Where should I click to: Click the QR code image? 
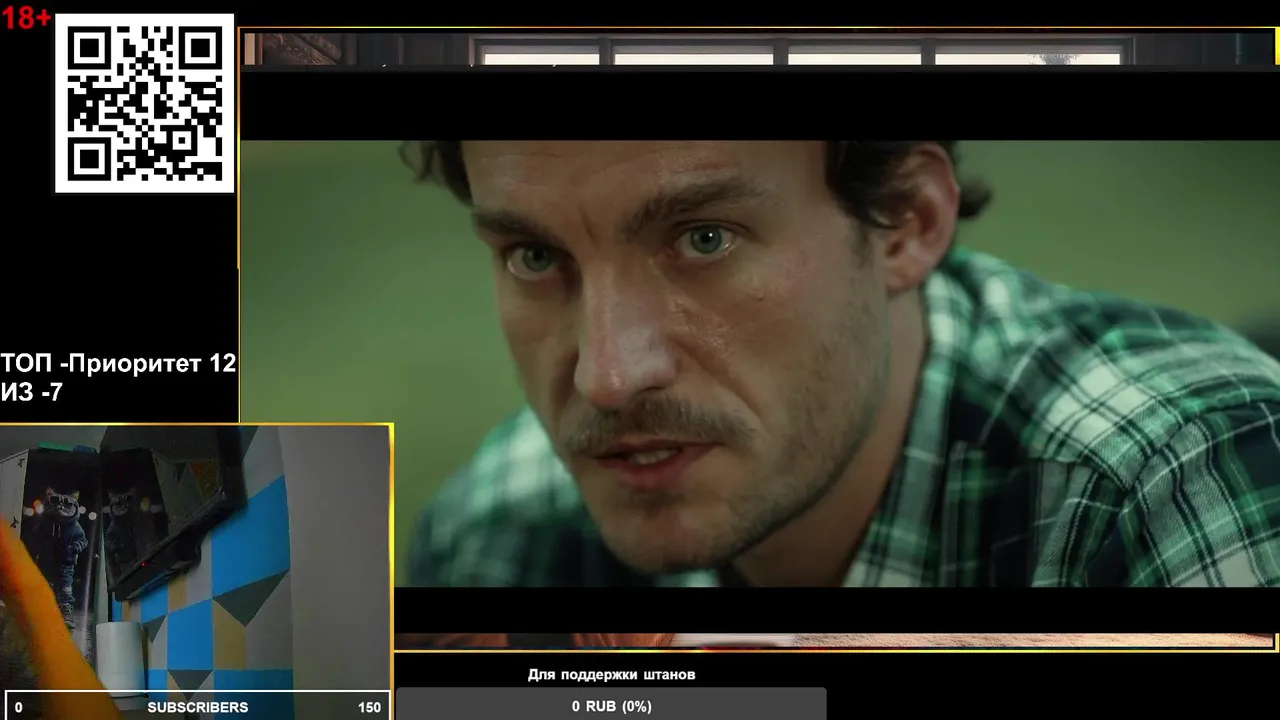[144, 103]
